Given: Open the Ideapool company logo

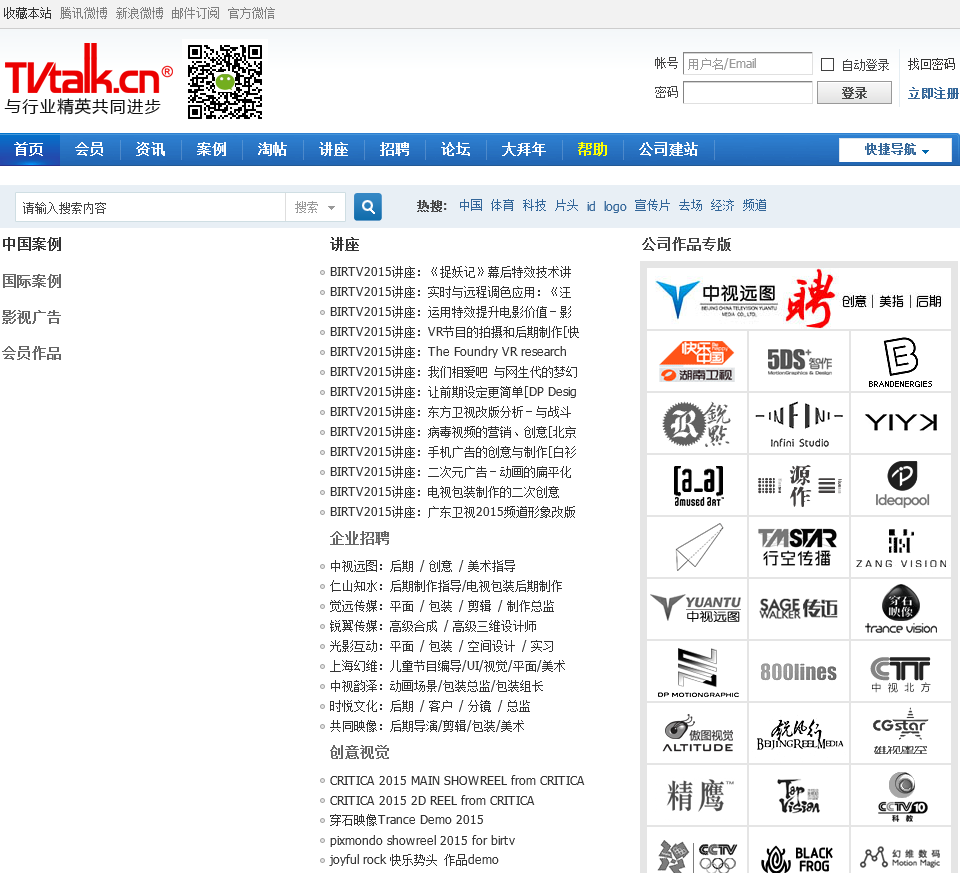Looking at the screenshot, I should click(x=901, y=485).
